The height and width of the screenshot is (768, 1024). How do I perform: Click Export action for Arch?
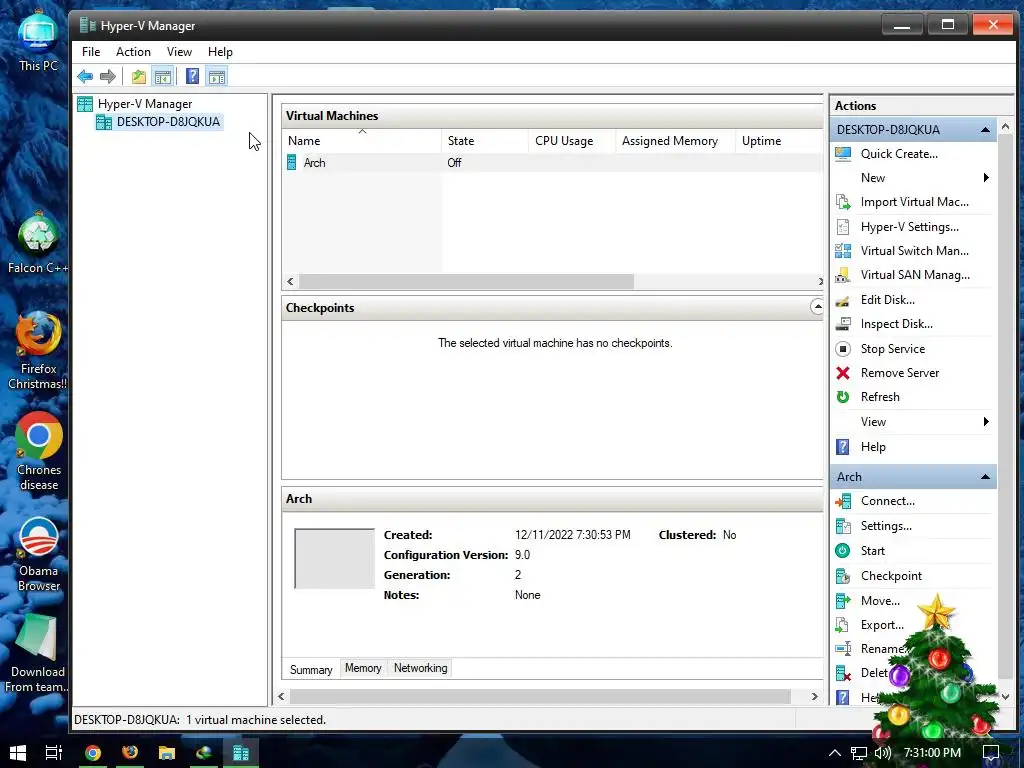[882, 625]
